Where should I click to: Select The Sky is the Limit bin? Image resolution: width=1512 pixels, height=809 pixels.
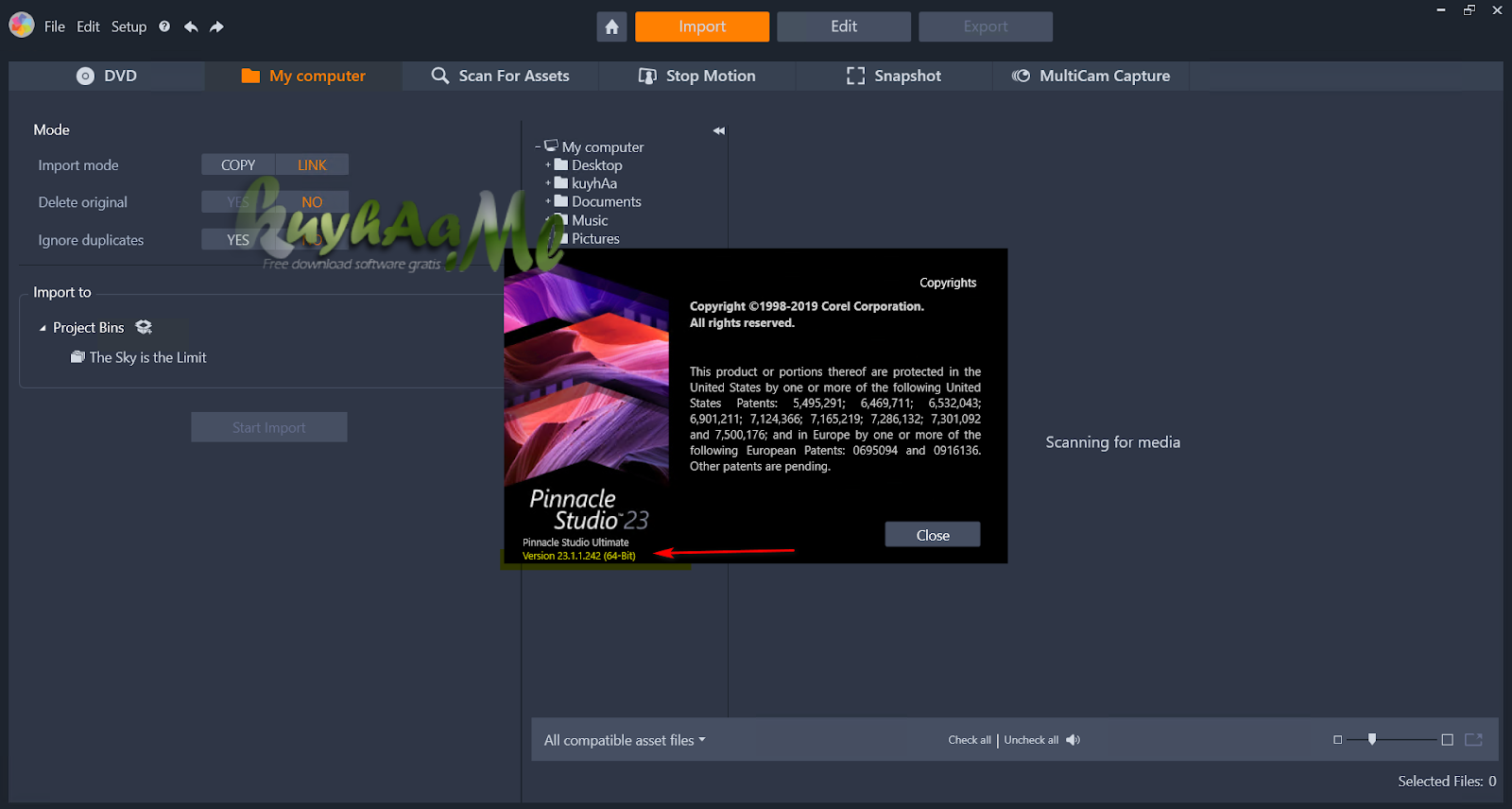pyautogui.click(x=139, y=357)
